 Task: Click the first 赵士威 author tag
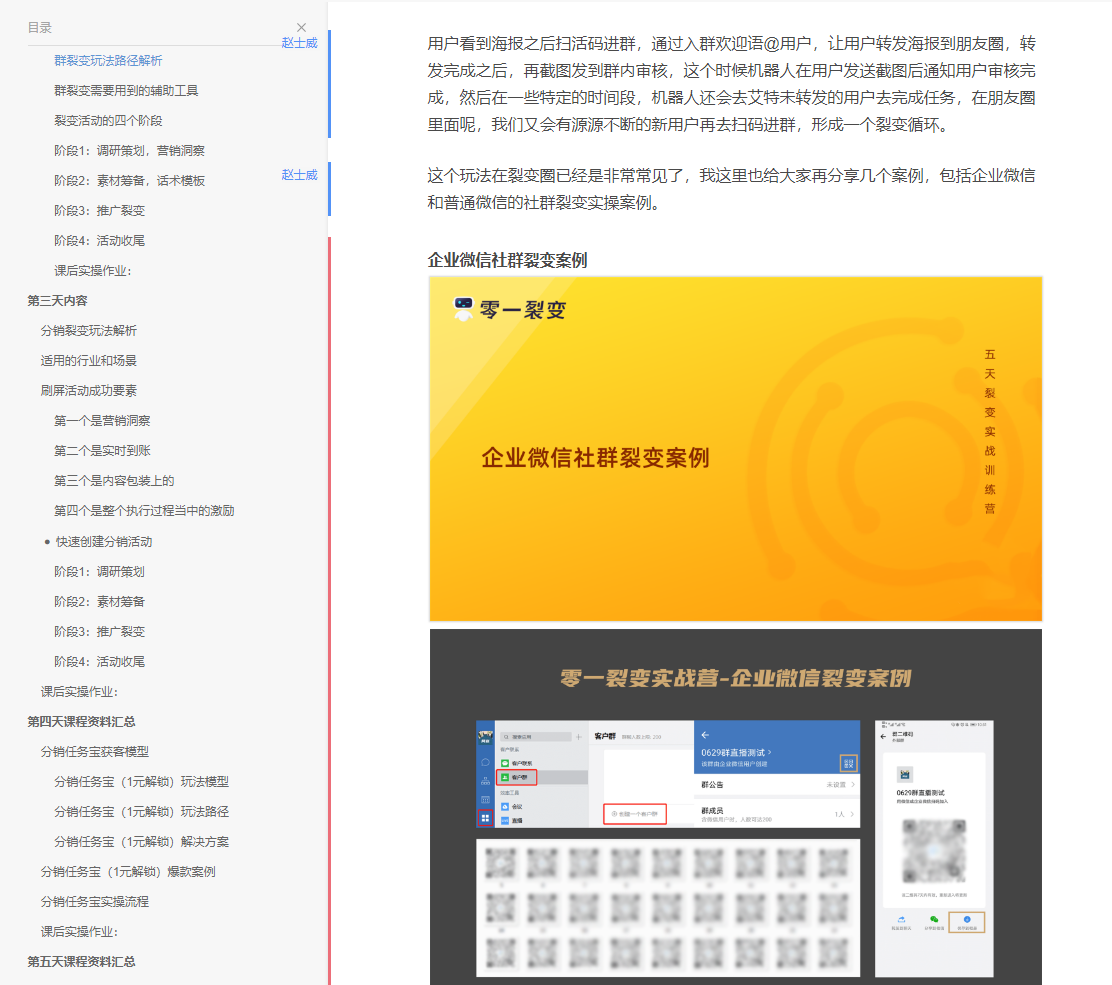click(x=299, y=43)
